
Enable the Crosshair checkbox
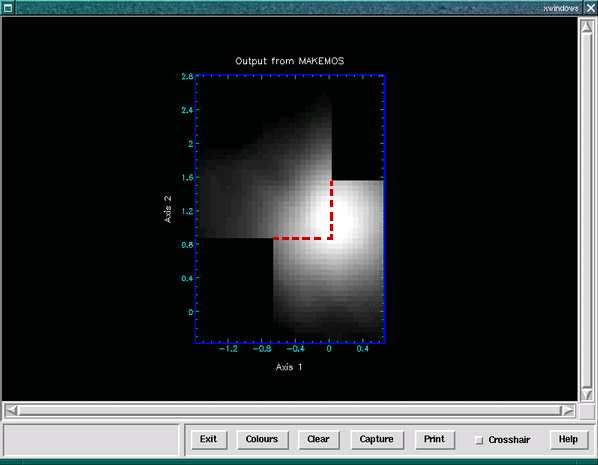(x=479, y=440)
